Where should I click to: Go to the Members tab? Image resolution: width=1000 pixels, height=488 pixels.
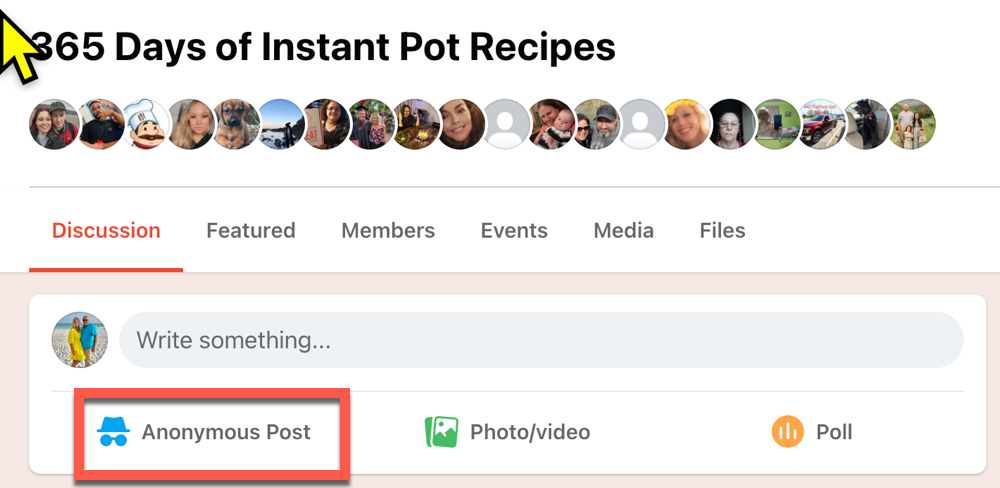pos(388,230)
